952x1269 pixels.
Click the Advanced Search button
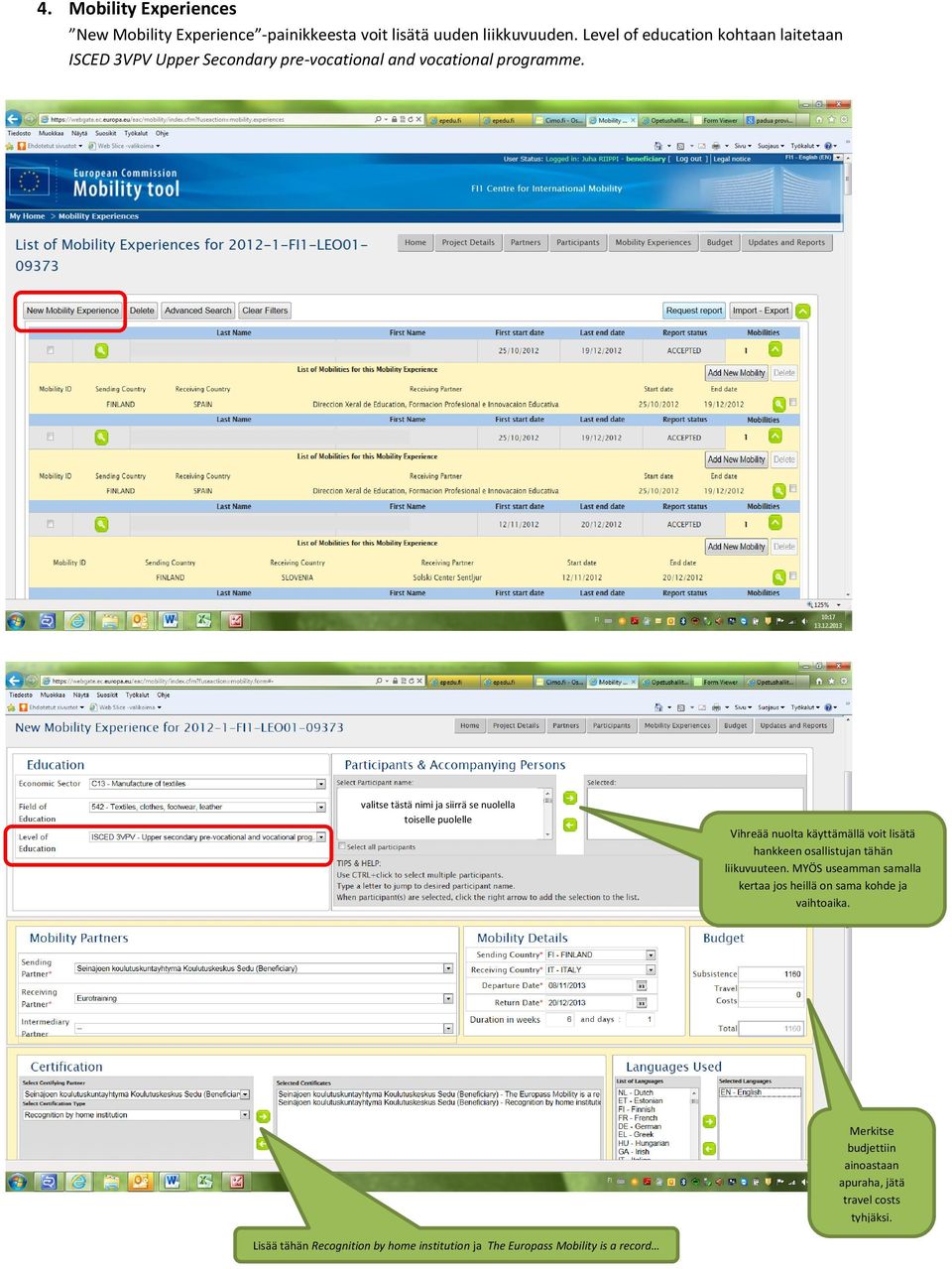click(198, 311)
